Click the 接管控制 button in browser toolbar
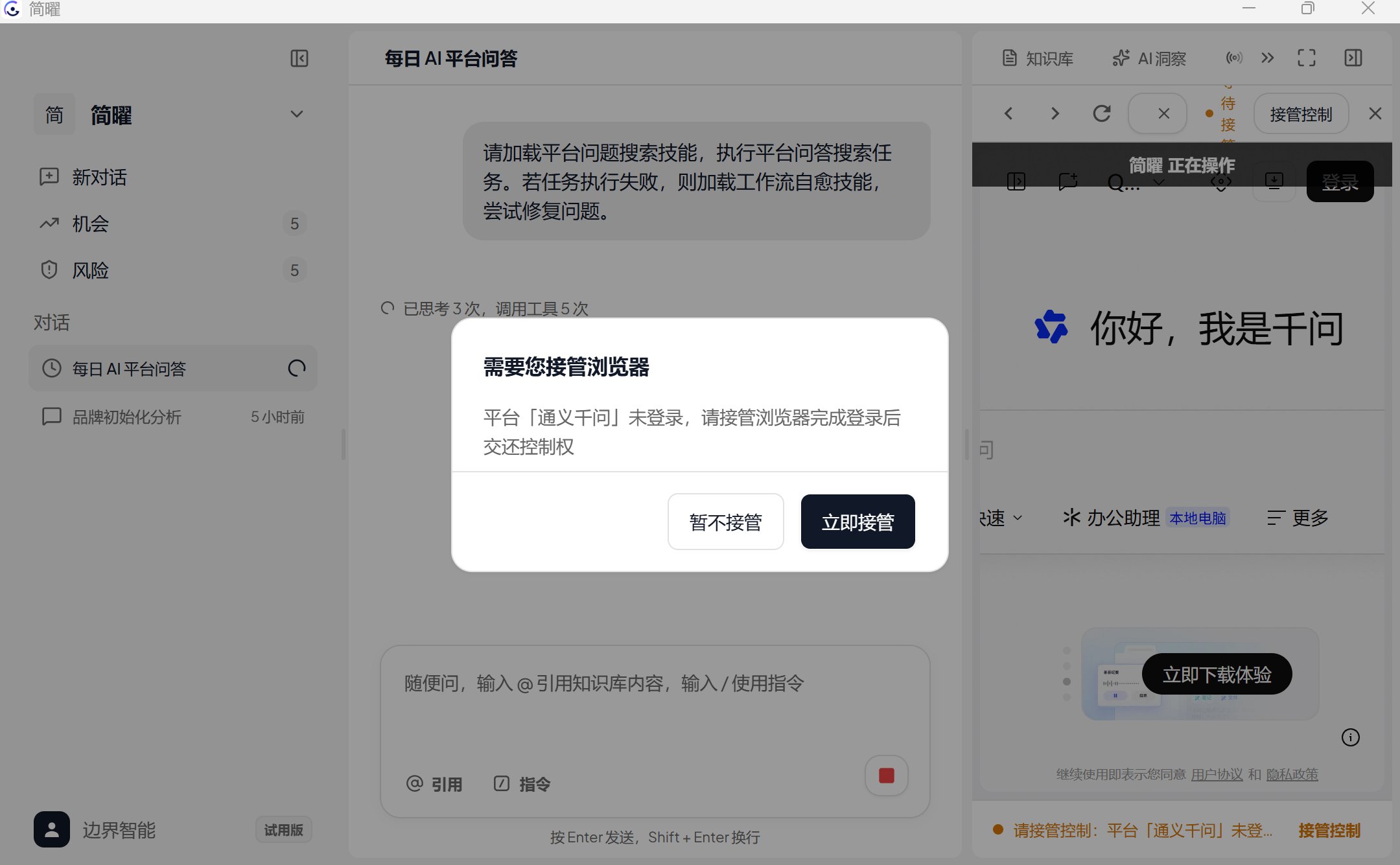 (x=1301, y=114)
